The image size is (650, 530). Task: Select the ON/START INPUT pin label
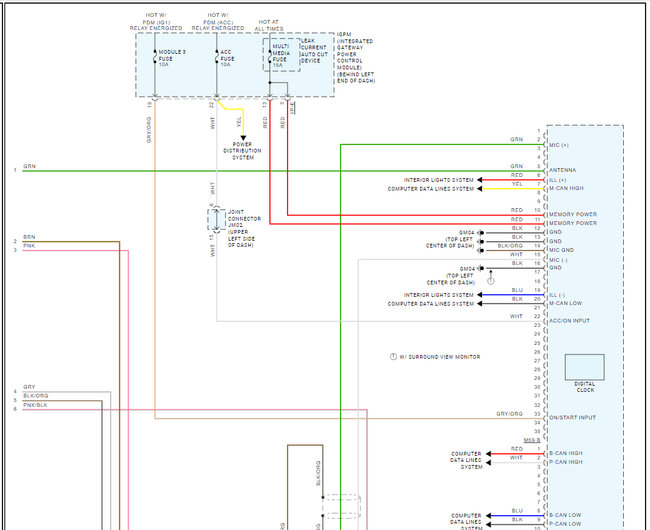click(574, 417)
